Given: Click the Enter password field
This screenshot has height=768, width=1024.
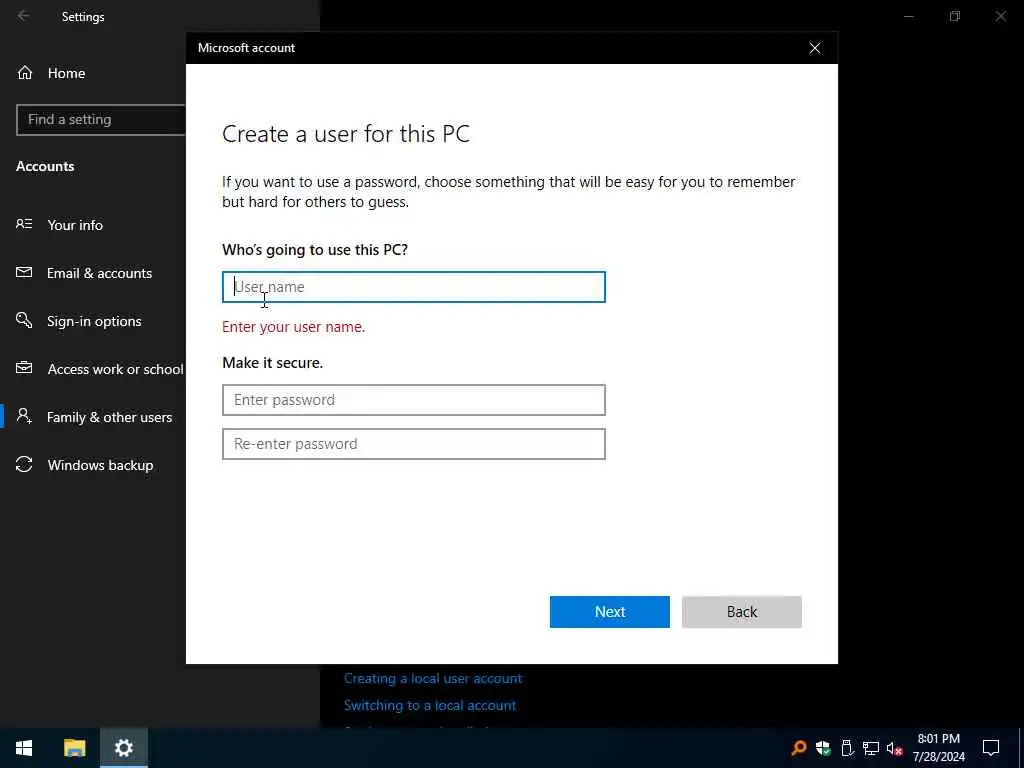Looking at the screenshot, I should pyautogui.click(x=413, y=400).
